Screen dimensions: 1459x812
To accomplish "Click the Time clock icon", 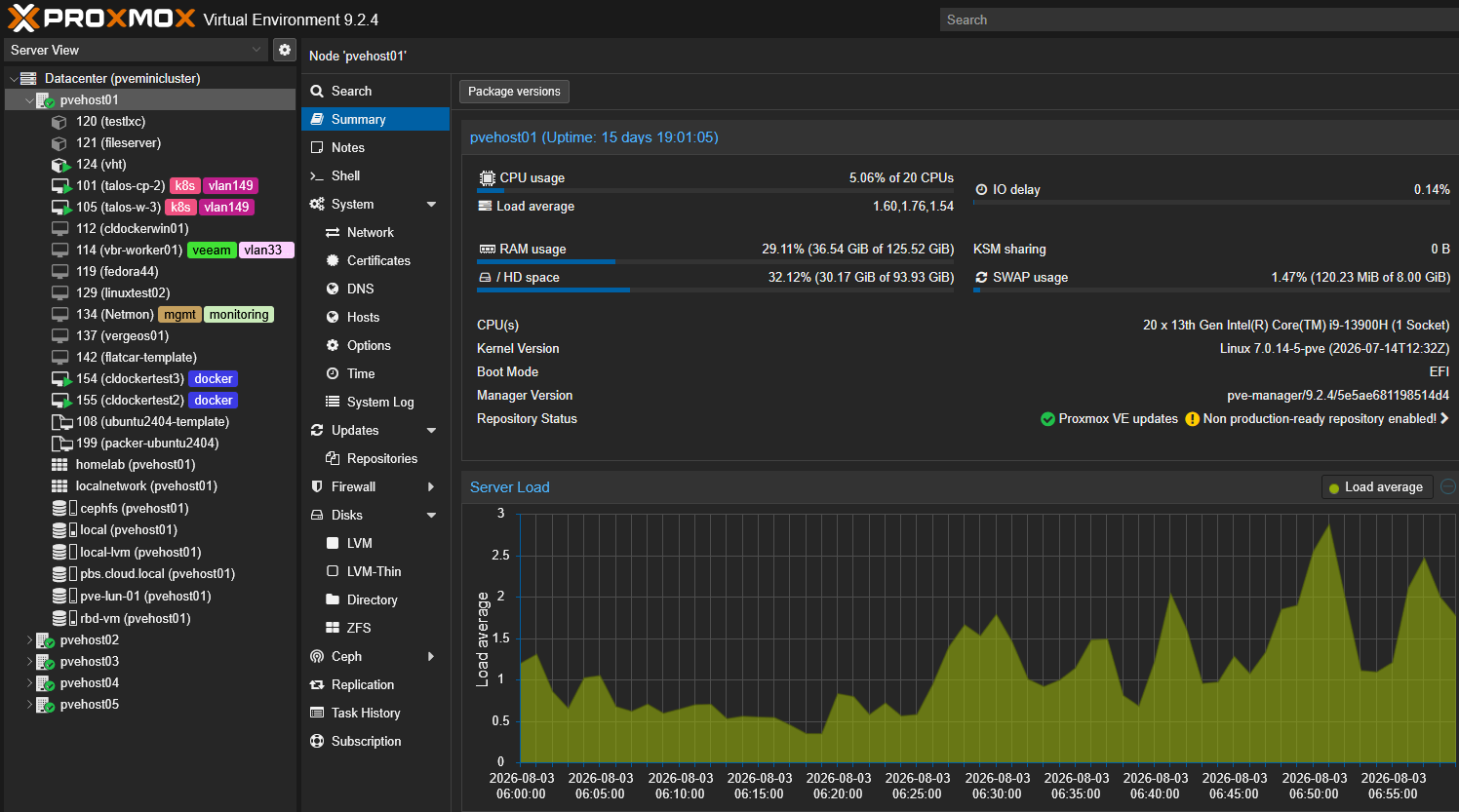I will pos(333,373).
